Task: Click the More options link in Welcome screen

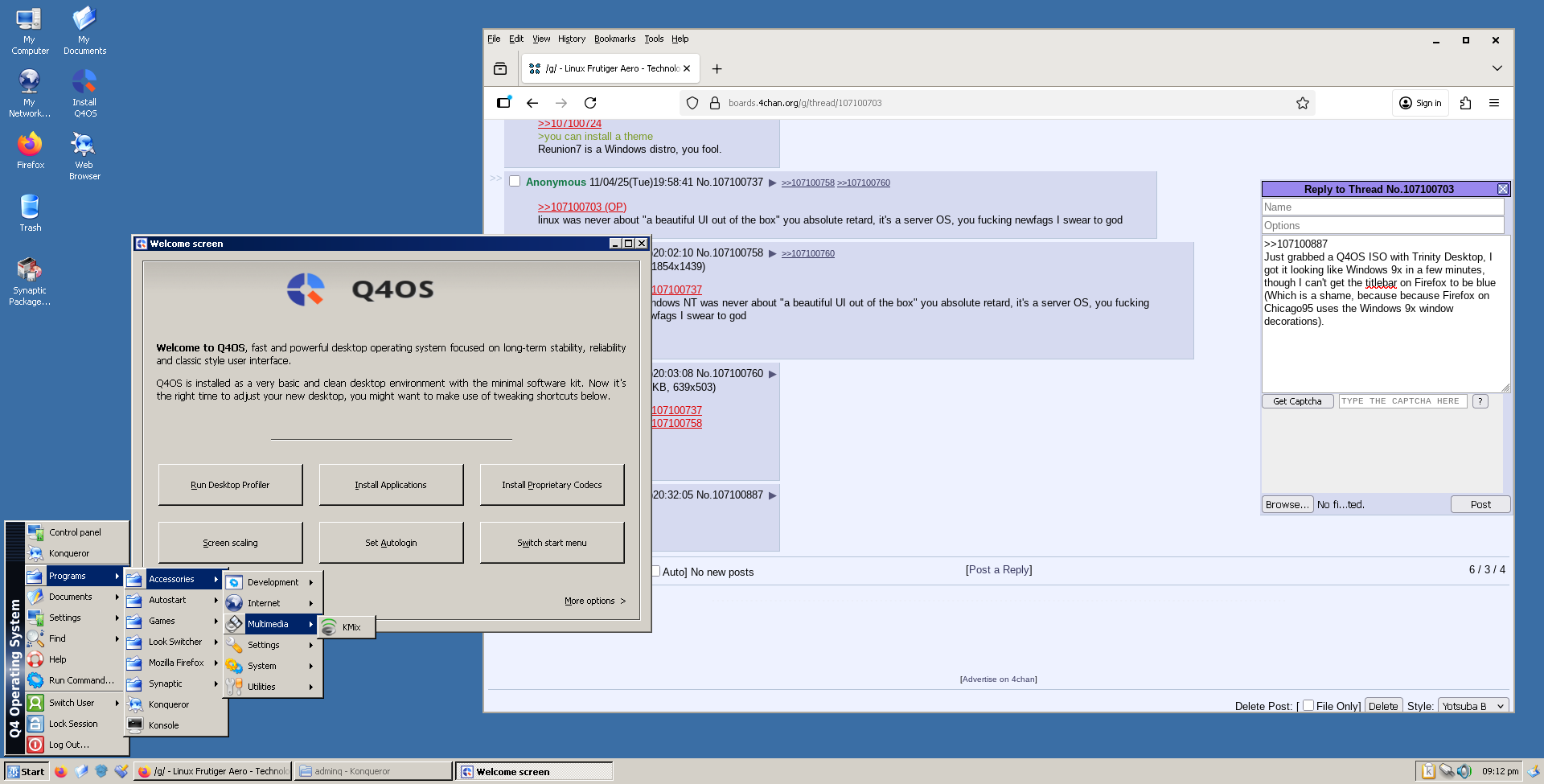Action: point(594,601)
